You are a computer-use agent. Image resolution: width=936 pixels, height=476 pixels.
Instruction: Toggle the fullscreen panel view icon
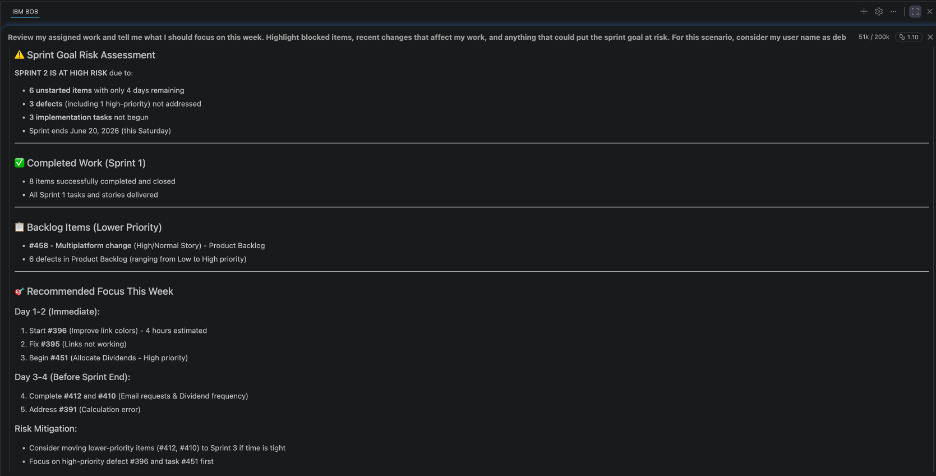pos(915,11)
